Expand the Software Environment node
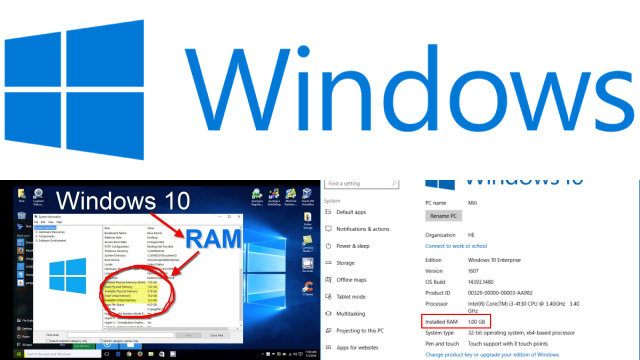The width and height of the screenshot is (640, 360). (x=37, y=240)
